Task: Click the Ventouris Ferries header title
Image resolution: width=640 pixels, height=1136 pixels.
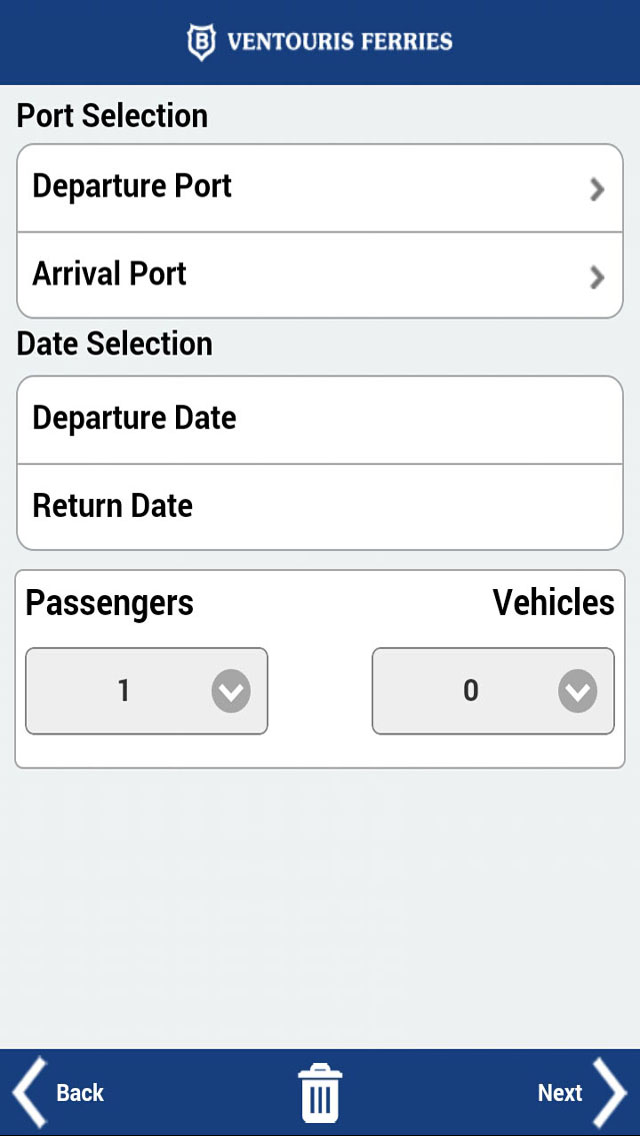Action: pyautogui.click(x=339, y=42)
